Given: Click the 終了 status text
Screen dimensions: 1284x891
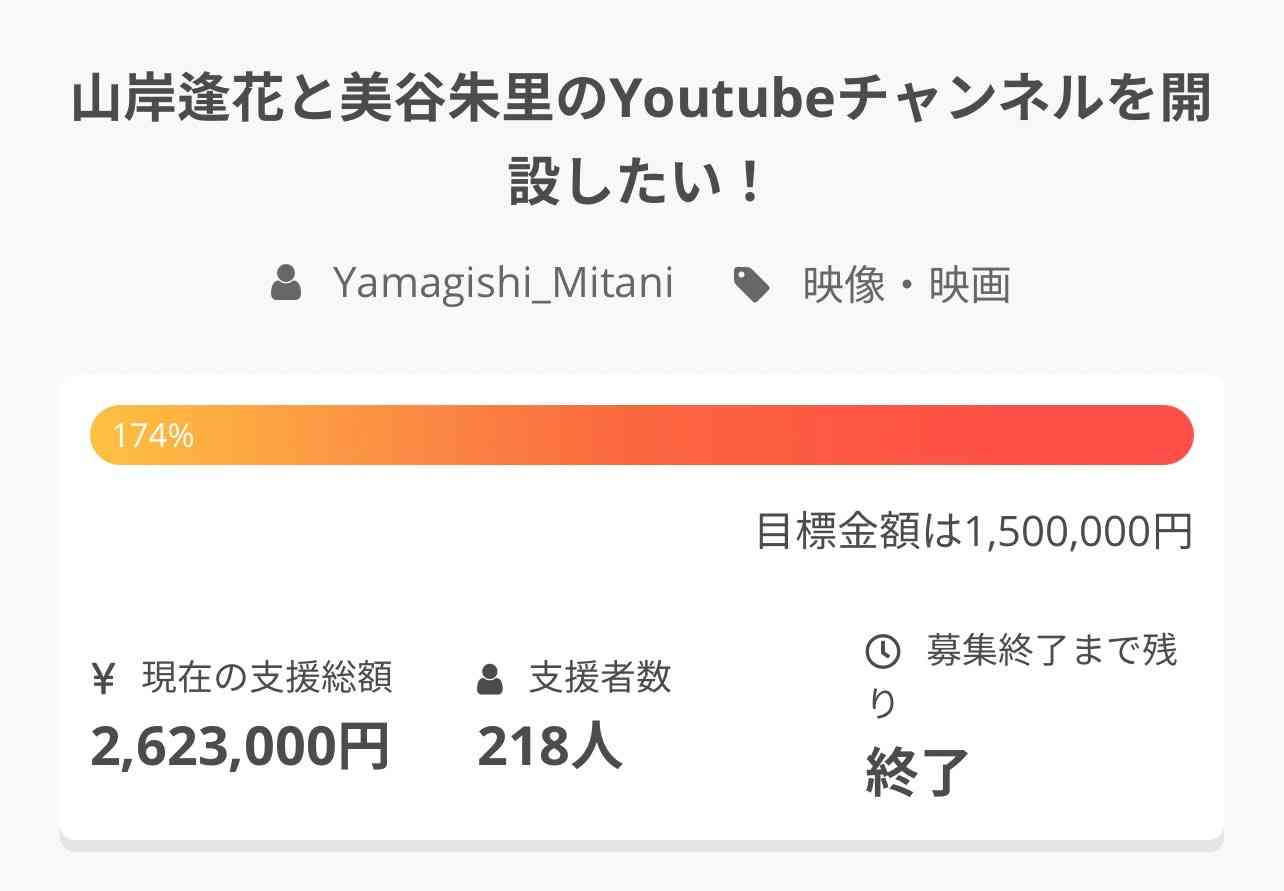Looking at the screenshot, I should pyautogui.click(x=918, y=773).
